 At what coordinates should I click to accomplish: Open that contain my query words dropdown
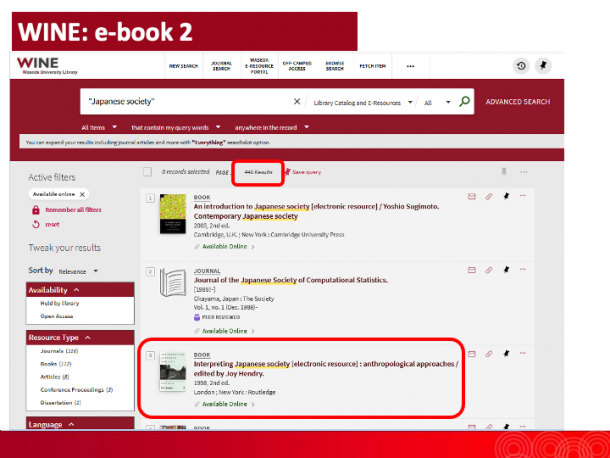(176, 127)
